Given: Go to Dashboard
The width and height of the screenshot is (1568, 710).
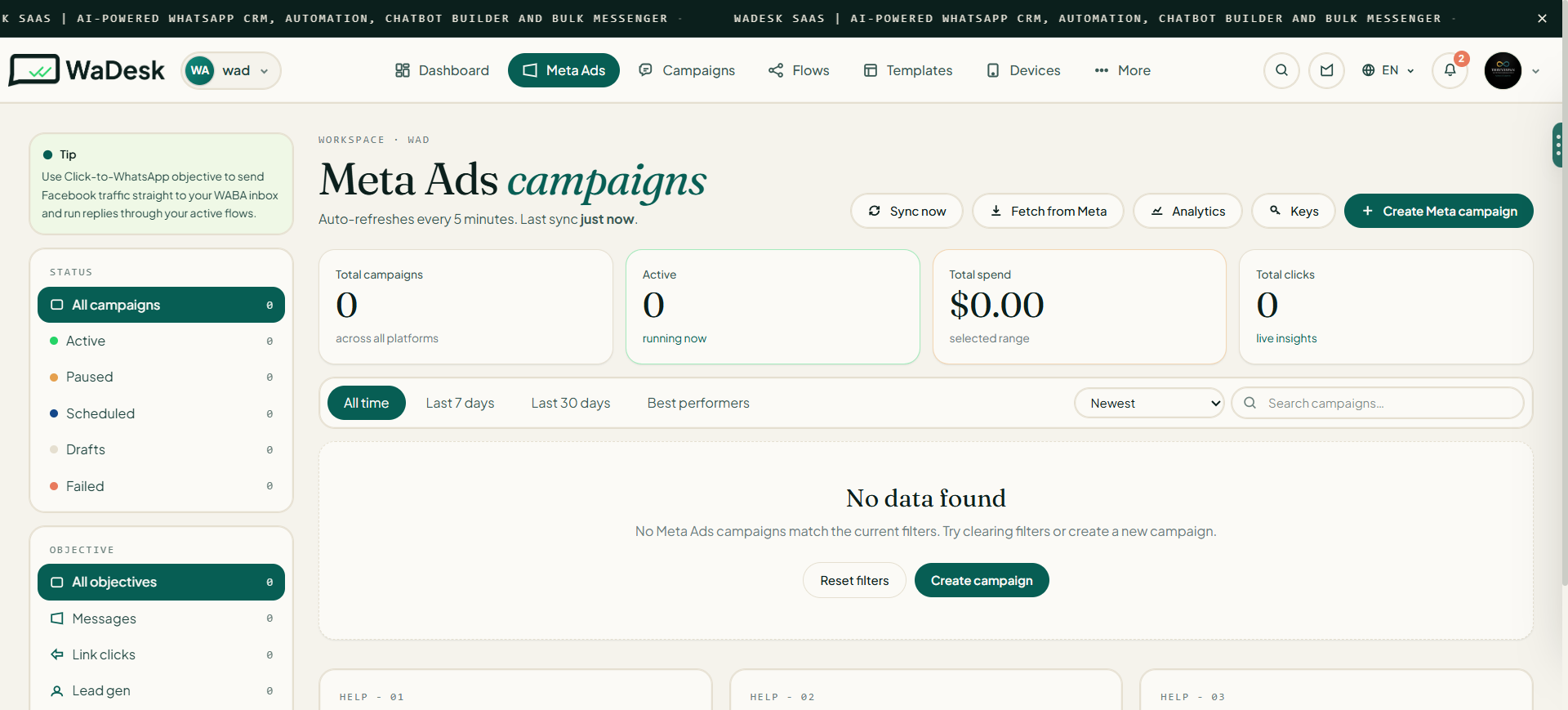Looking at the screenshot, I should point(442,70).
